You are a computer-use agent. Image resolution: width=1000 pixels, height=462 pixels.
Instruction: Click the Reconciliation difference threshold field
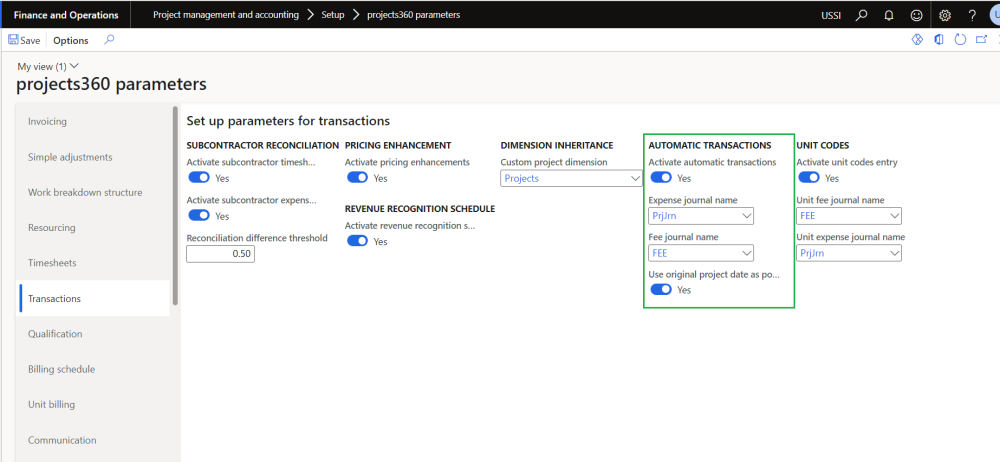click(221, 254)
